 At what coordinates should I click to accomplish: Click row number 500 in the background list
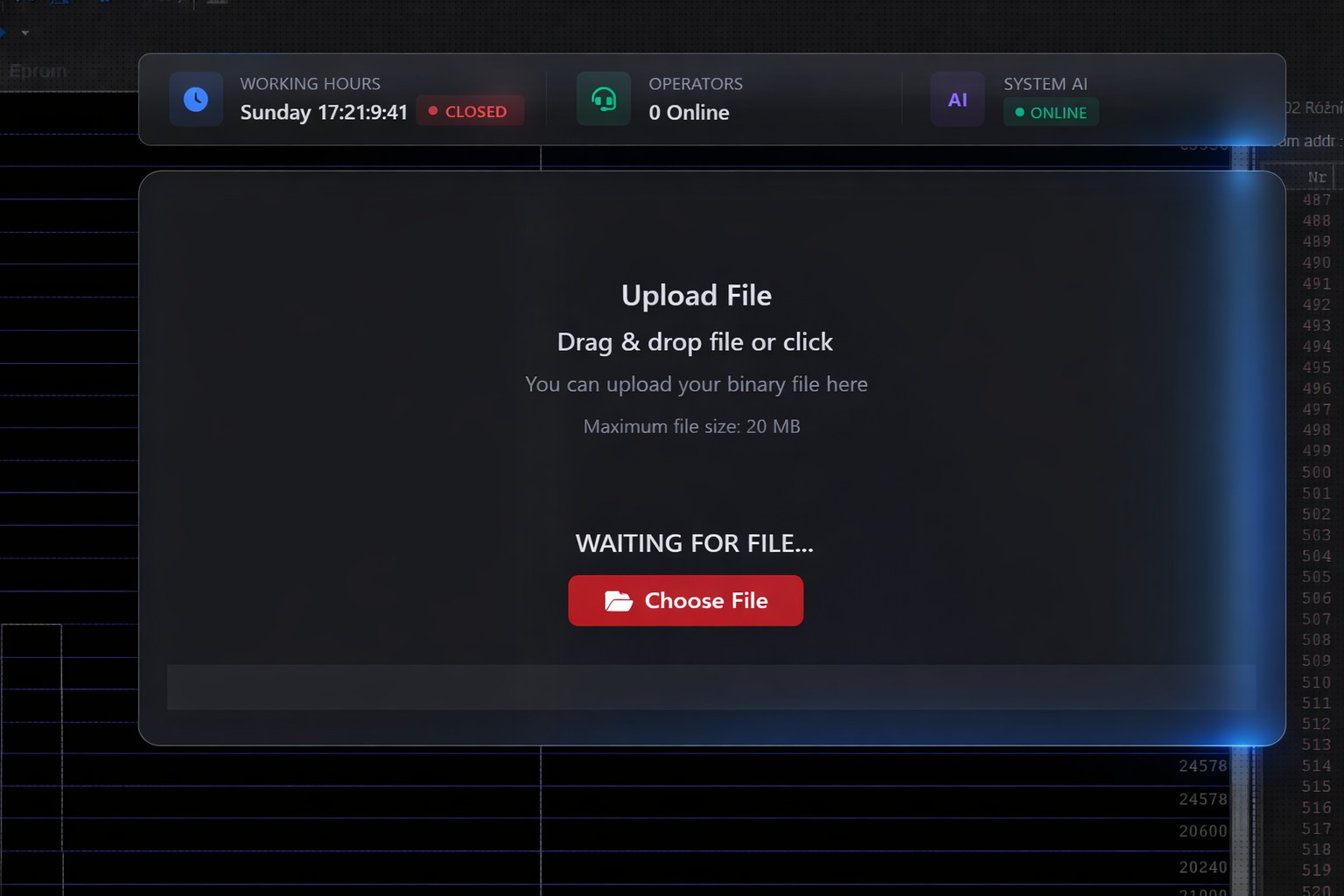(1317, 472)
